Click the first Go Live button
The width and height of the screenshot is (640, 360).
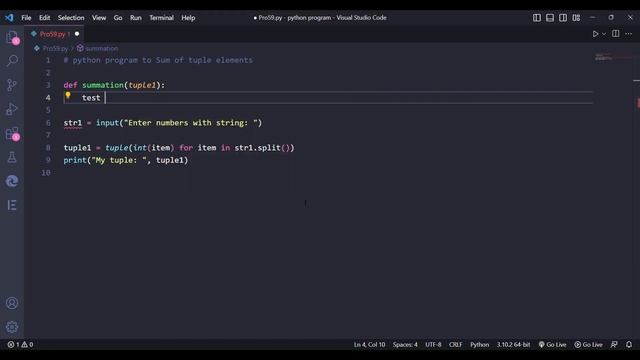coord(552,344)
